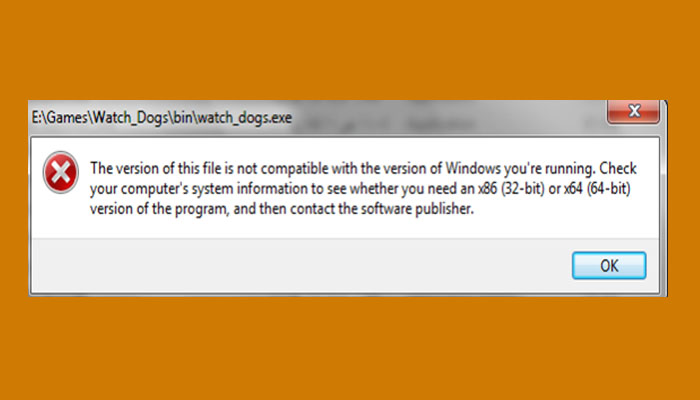This screenshot has width=700, height=400.
Task: Click the orange background below the dialog
Action: tap(350, 350)
